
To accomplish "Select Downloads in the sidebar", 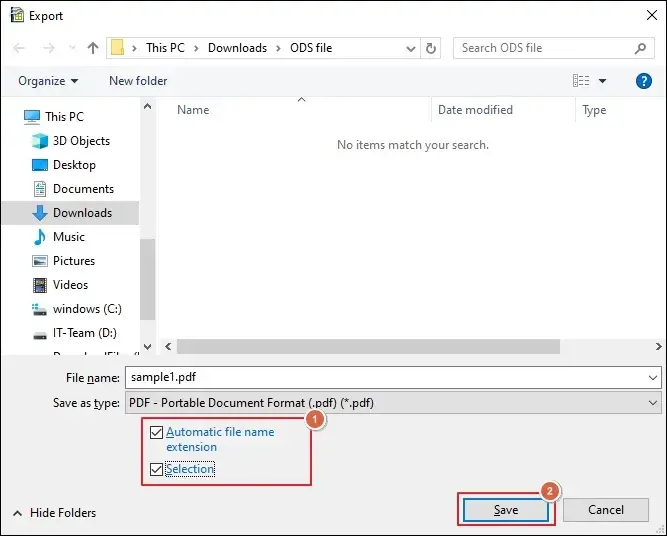I will tap(70, 213).
